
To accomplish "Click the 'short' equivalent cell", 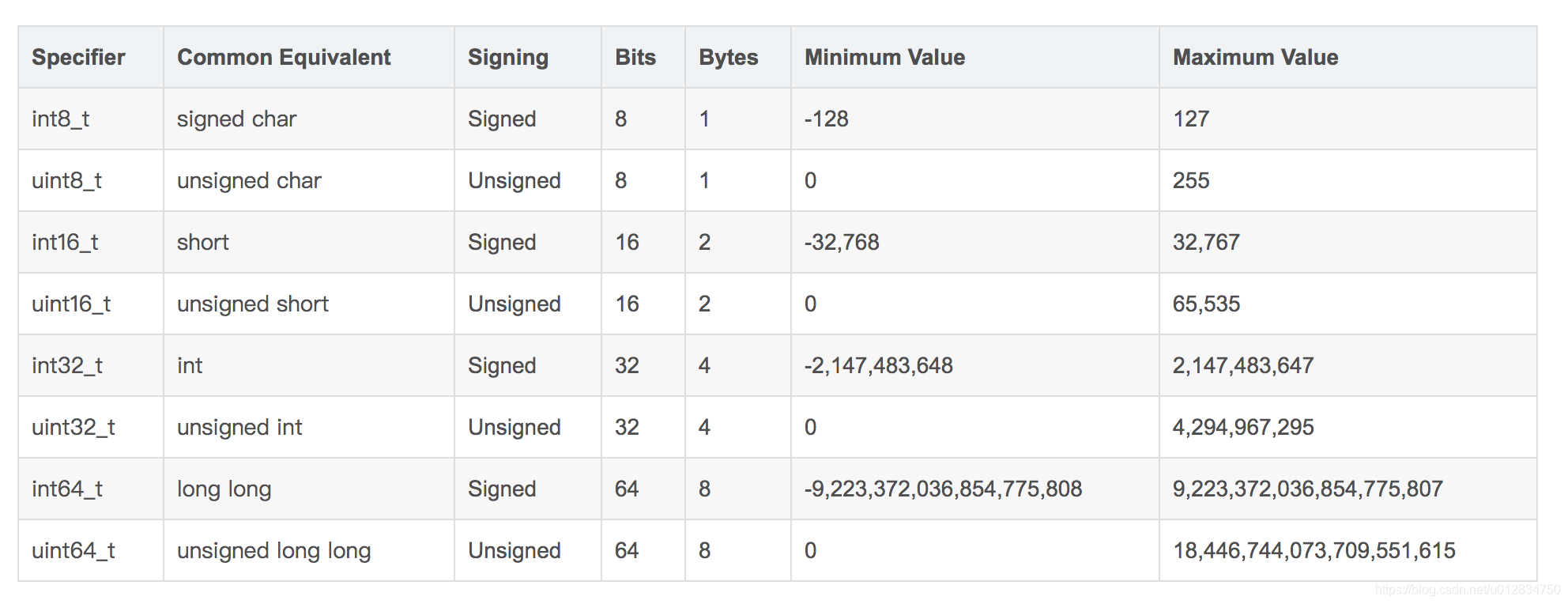I will tap(309, 242).
